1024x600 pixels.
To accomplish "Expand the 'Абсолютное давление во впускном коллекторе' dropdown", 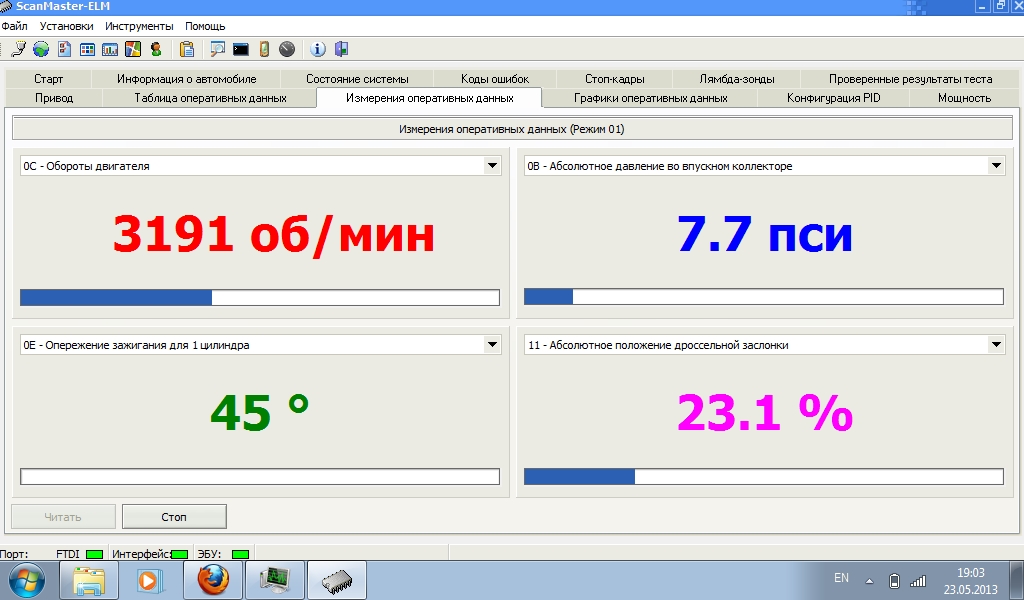I will pyautogui.click(x=996, y=166).
